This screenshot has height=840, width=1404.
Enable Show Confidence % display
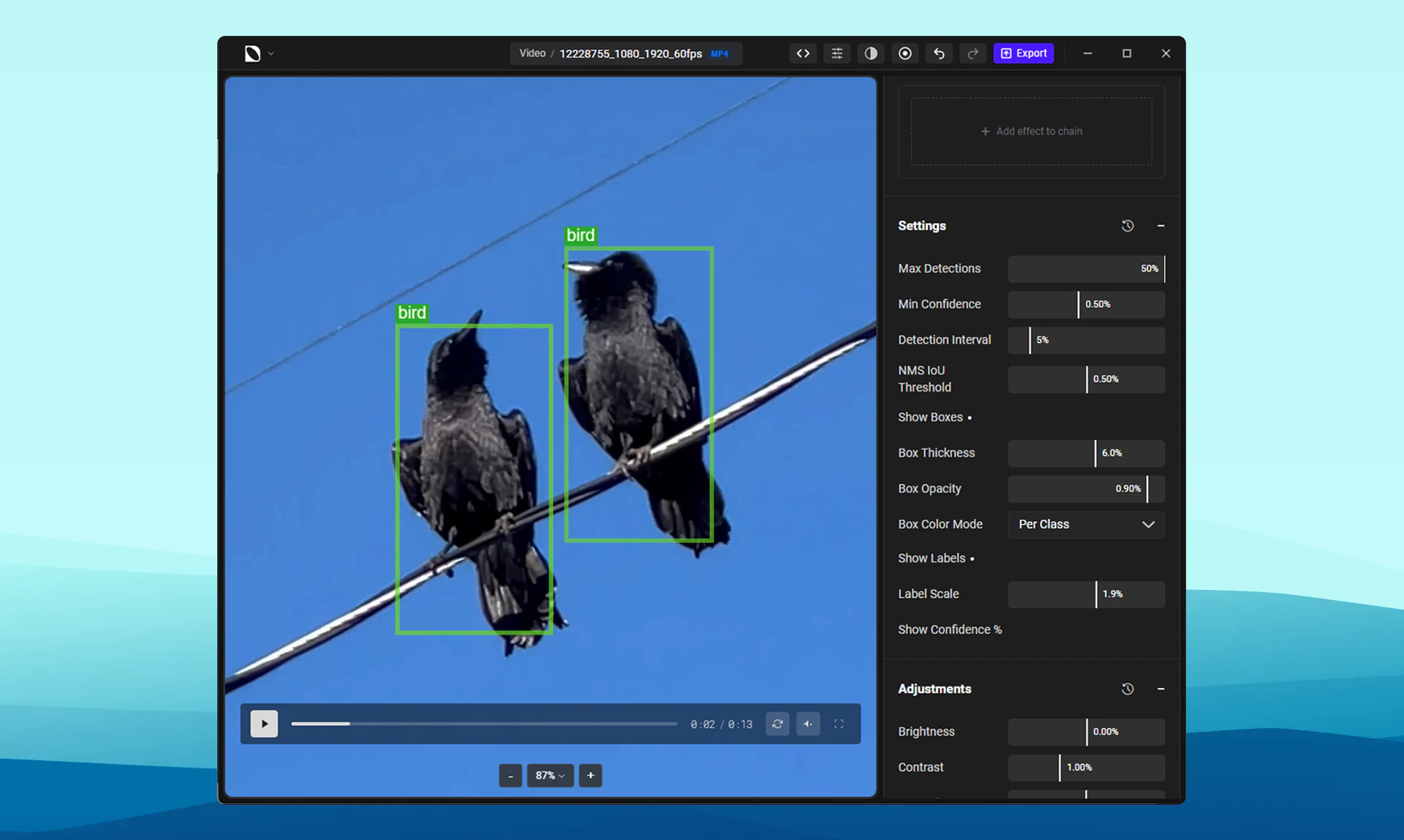point(949,629)
